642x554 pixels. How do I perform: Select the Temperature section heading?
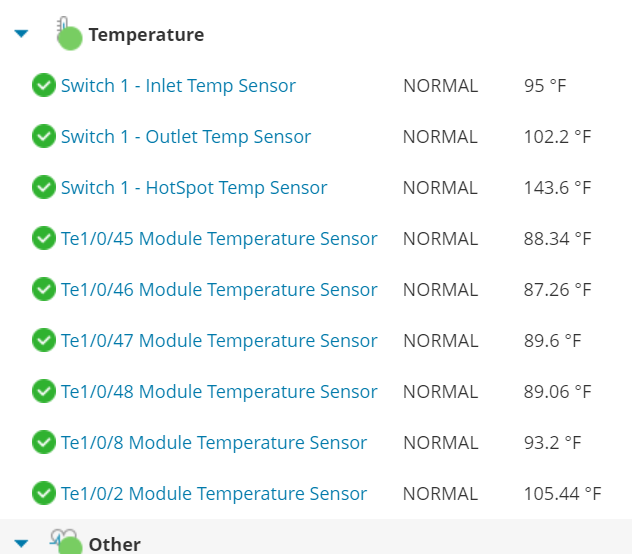pos(146,35)
